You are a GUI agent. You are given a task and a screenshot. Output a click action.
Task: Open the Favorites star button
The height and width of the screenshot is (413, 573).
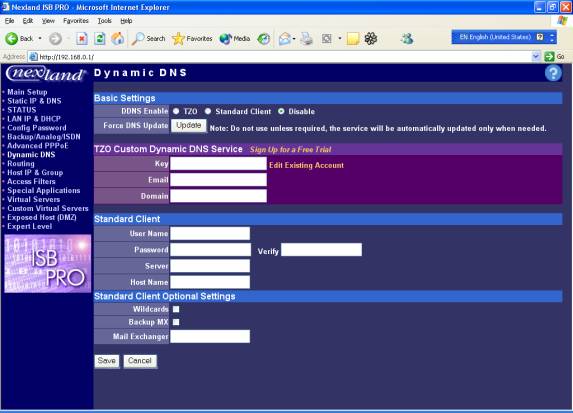pos(192,38)
